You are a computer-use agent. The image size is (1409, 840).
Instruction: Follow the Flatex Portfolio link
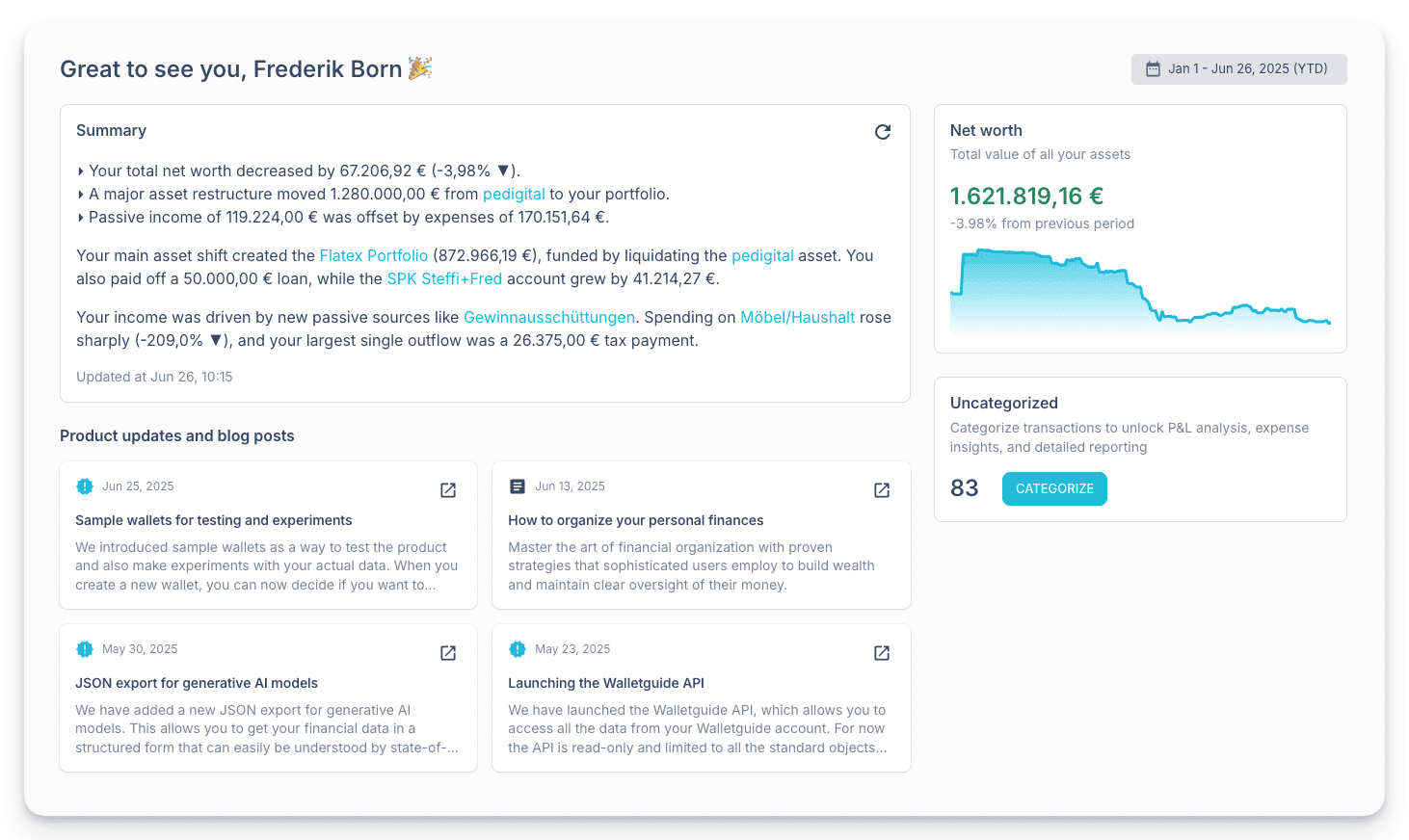click(373, 255)
